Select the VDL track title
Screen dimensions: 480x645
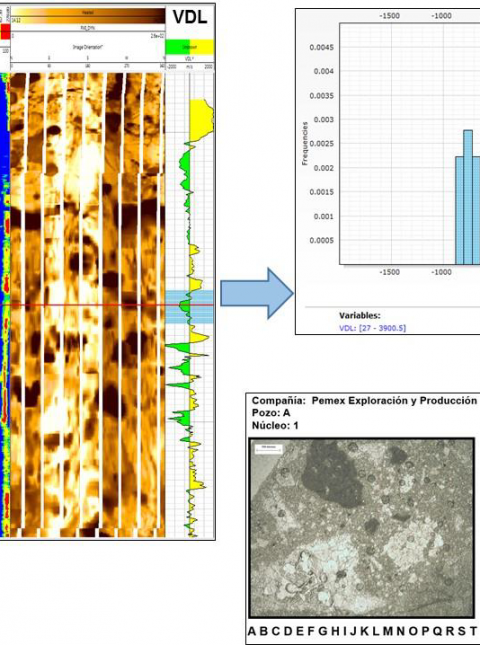190,17
